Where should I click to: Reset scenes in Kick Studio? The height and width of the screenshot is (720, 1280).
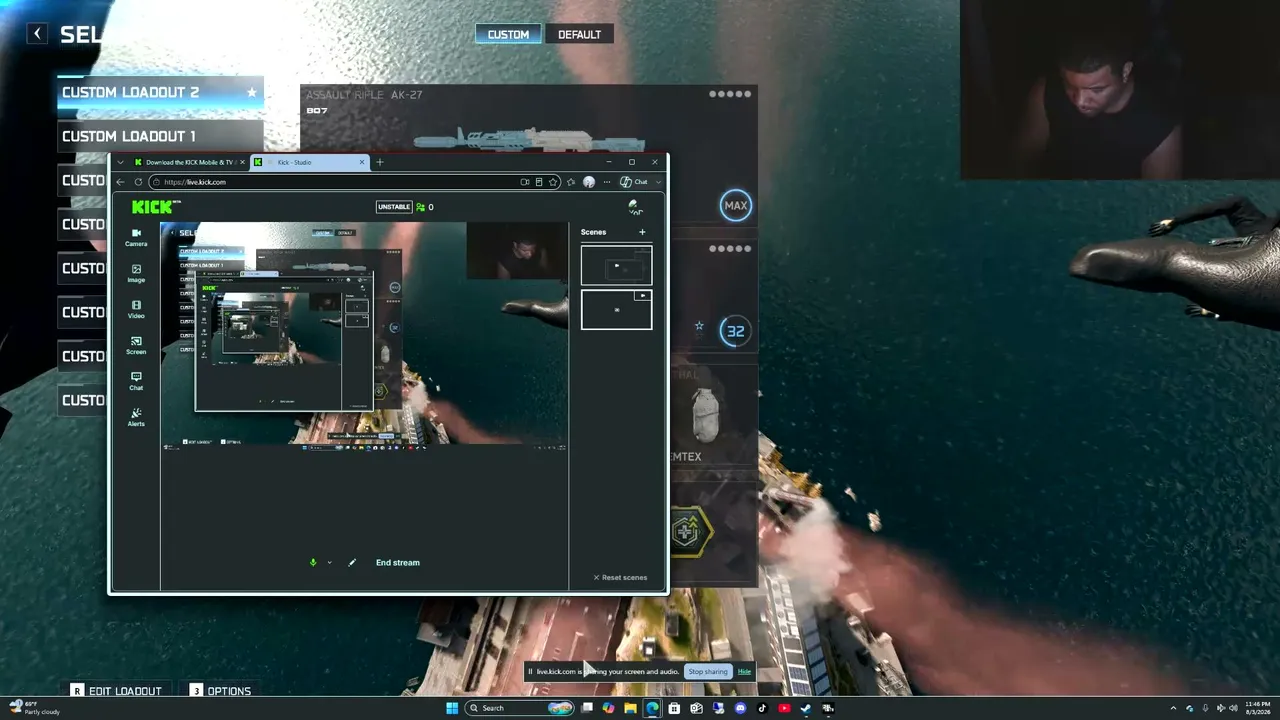[620, 578]
